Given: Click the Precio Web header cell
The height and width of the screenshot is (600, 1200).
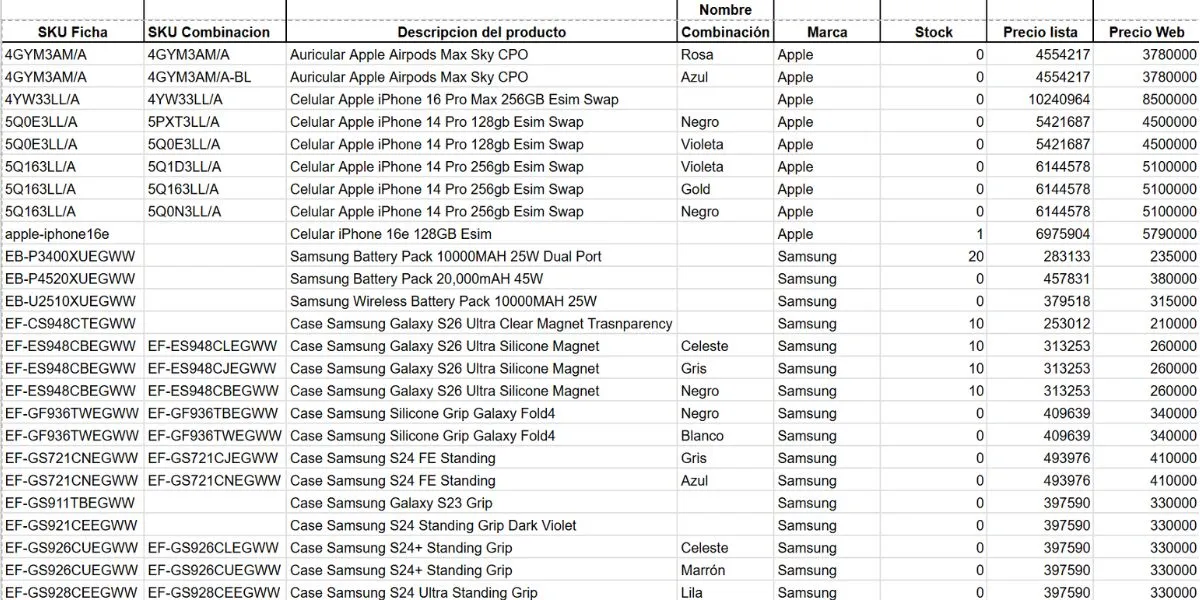Looking at the screenshot, I should (x=1147, y=32).
